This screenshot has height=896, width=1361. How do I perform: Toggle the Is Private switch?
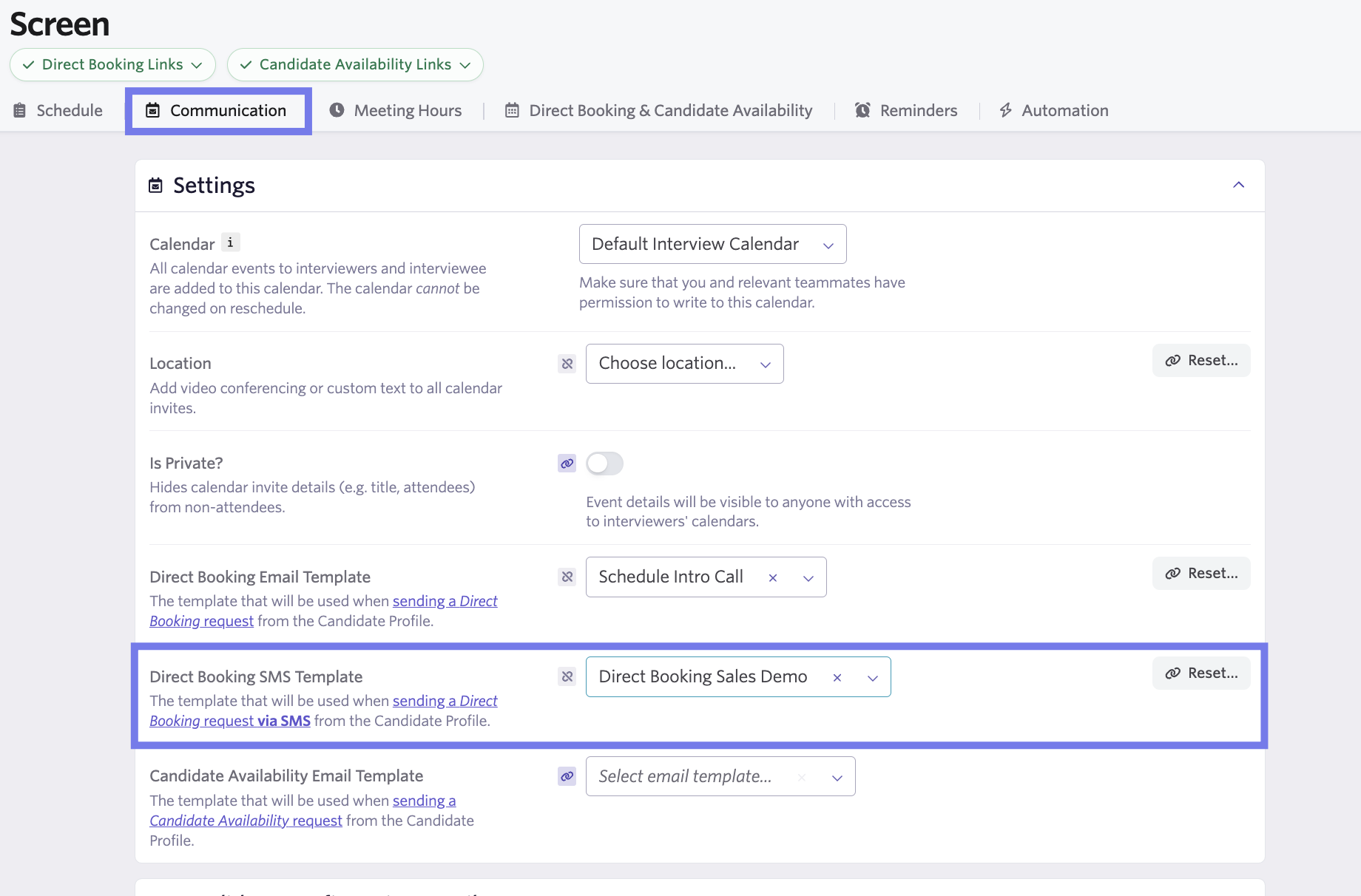pos(604,464)
